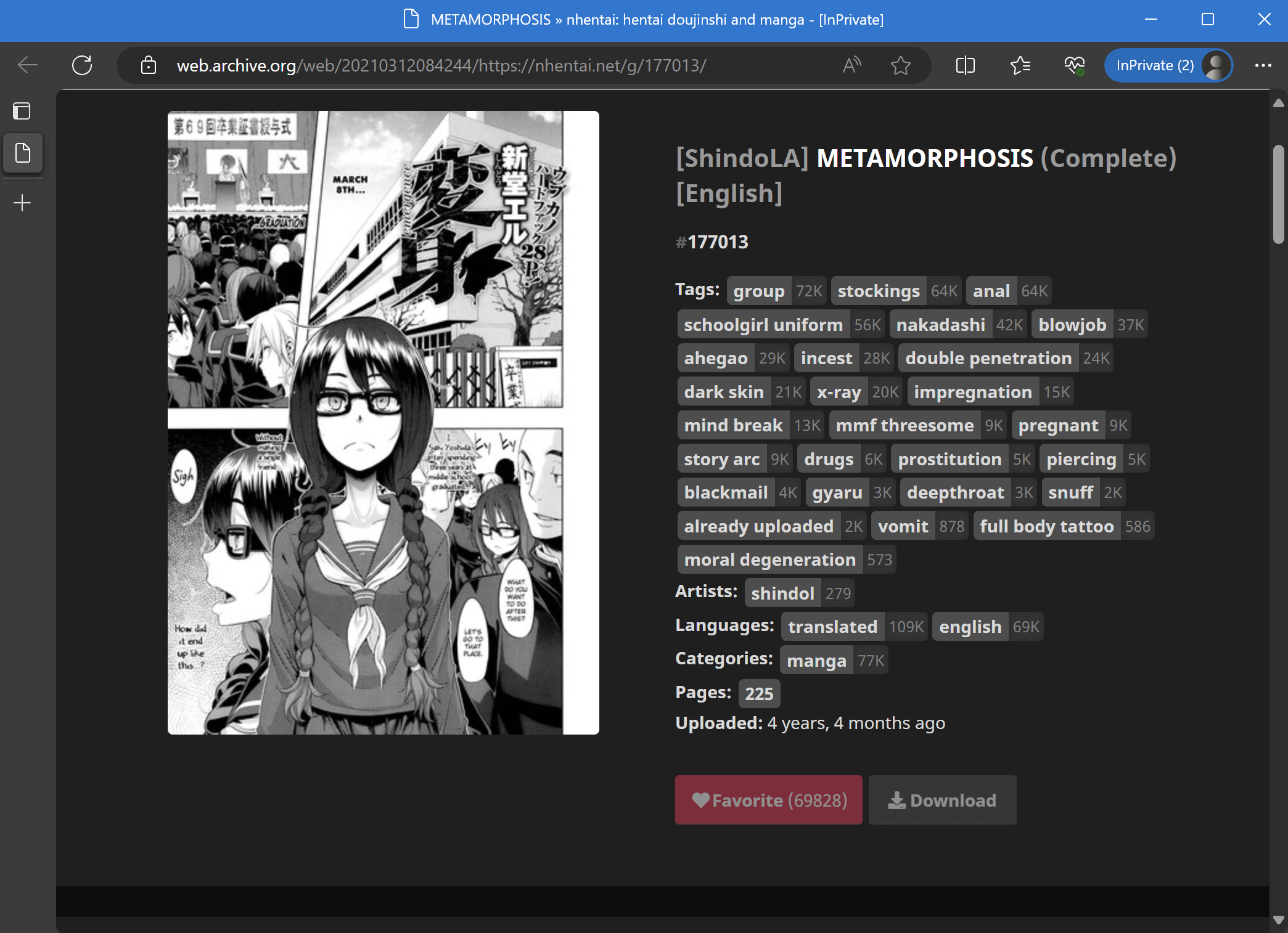Open the Favorites list icon

click(1019, 65)
